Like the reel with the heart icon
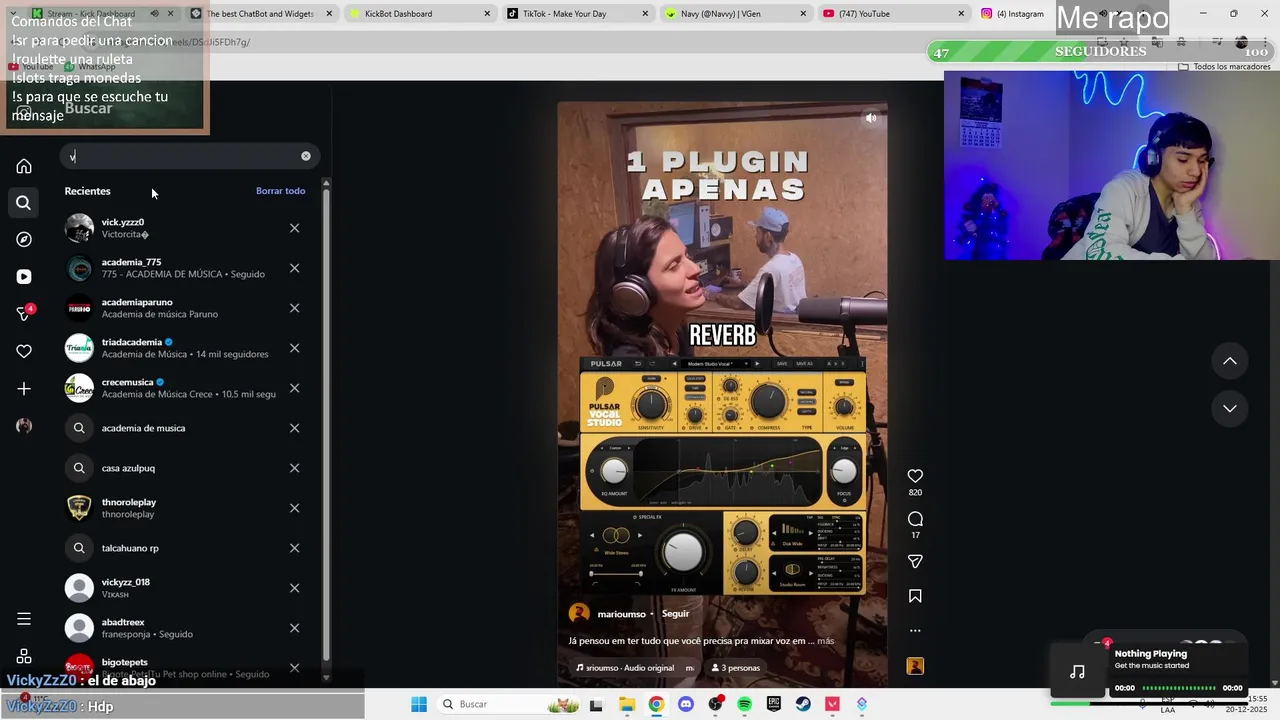This screenshot has height=720, width=1280. pos(915,476)
